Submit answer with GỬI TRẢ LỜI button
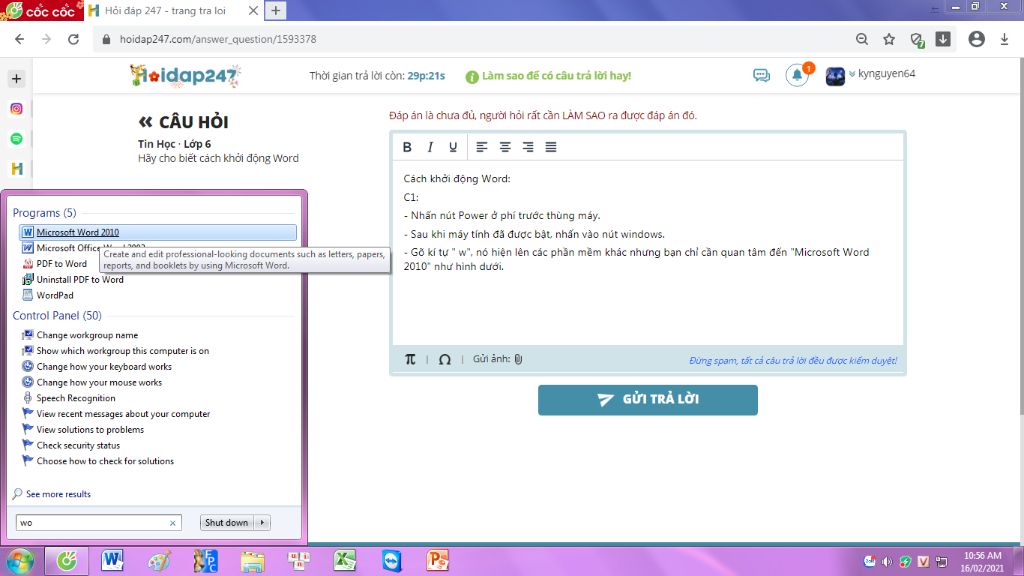This screenshot has height=576, width=1024. pos(648,400)
